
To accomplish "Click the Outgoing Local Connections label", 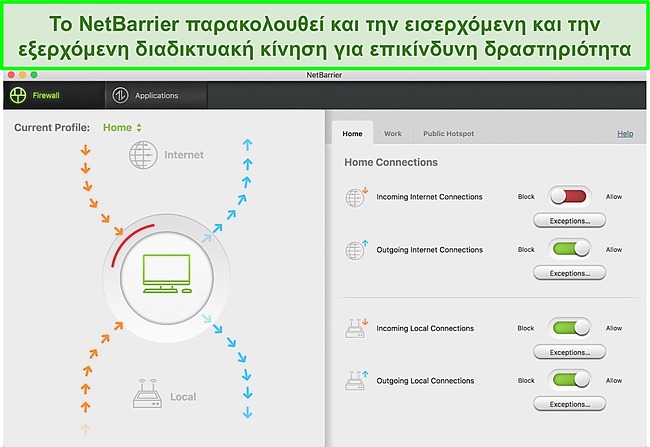I will click(x=425, y=381).
